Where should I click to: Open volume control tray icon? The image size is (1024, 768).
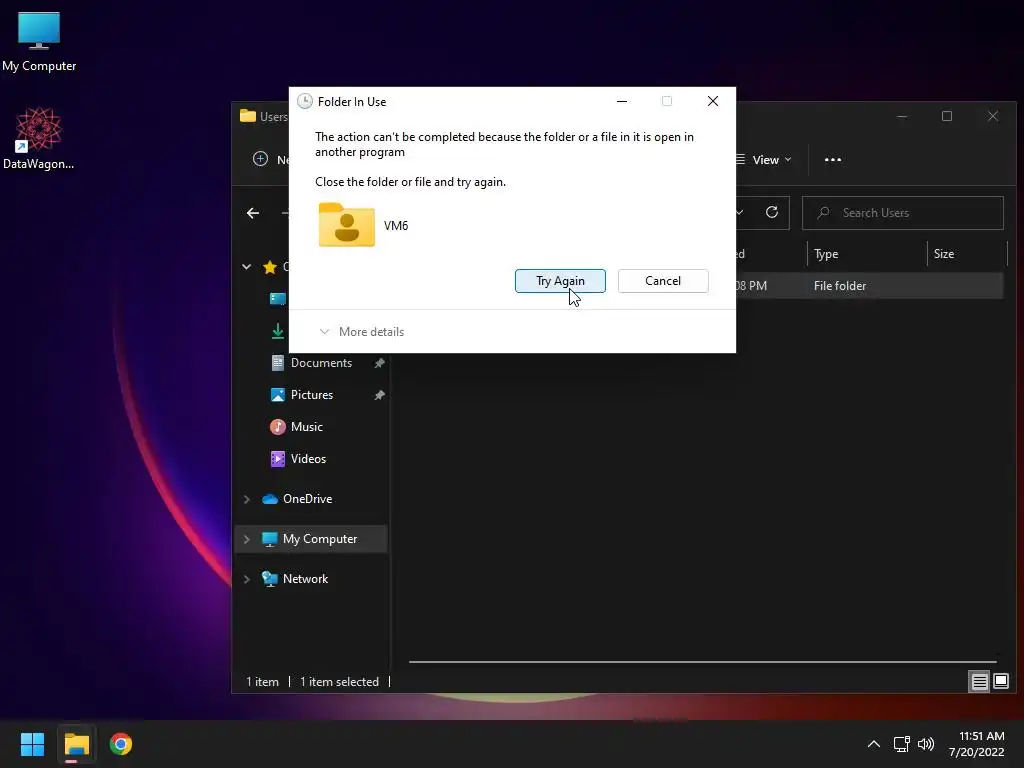click(925, 744)
